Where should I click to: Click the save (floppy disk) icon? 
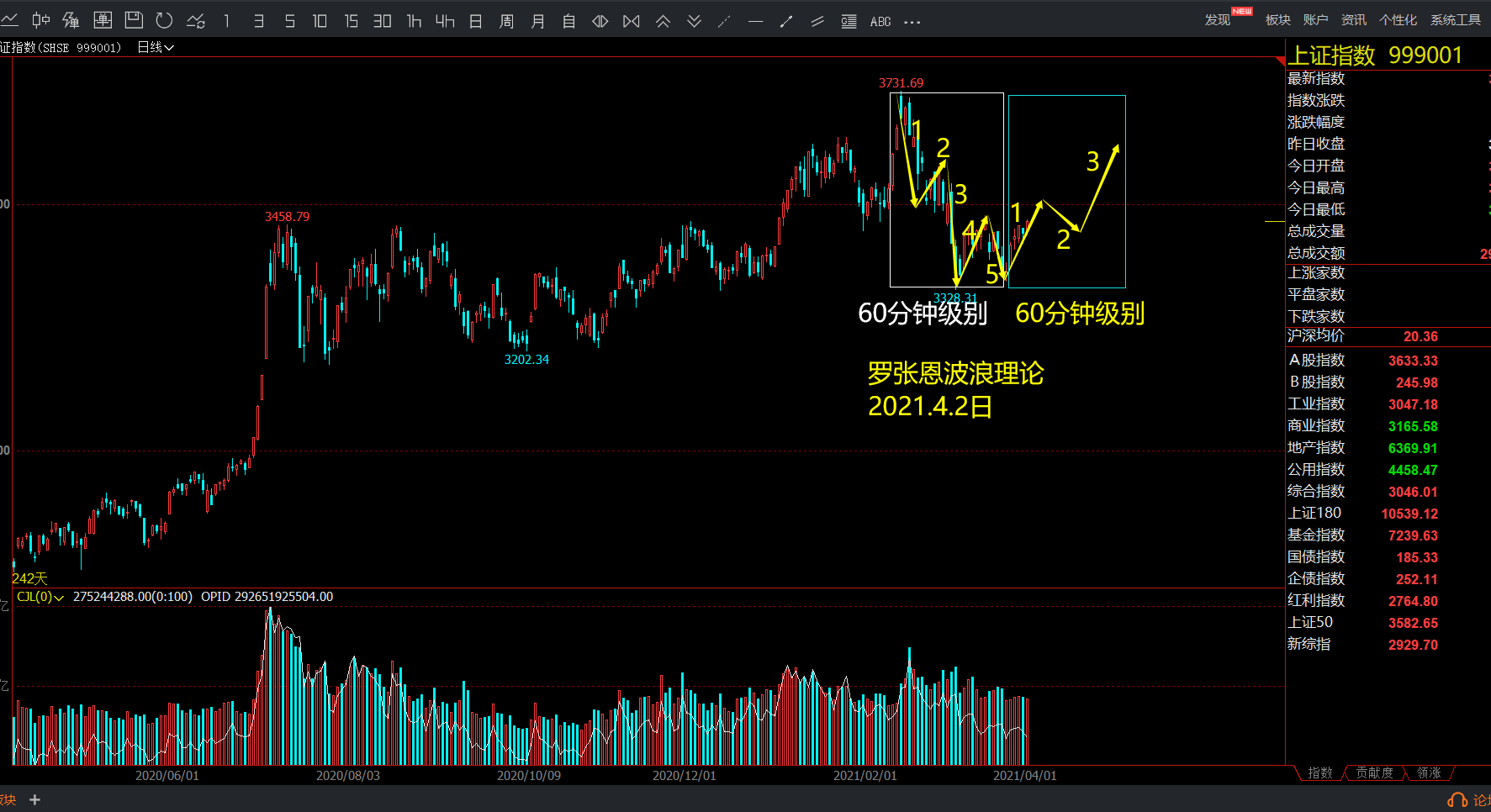tap(134, 20)
